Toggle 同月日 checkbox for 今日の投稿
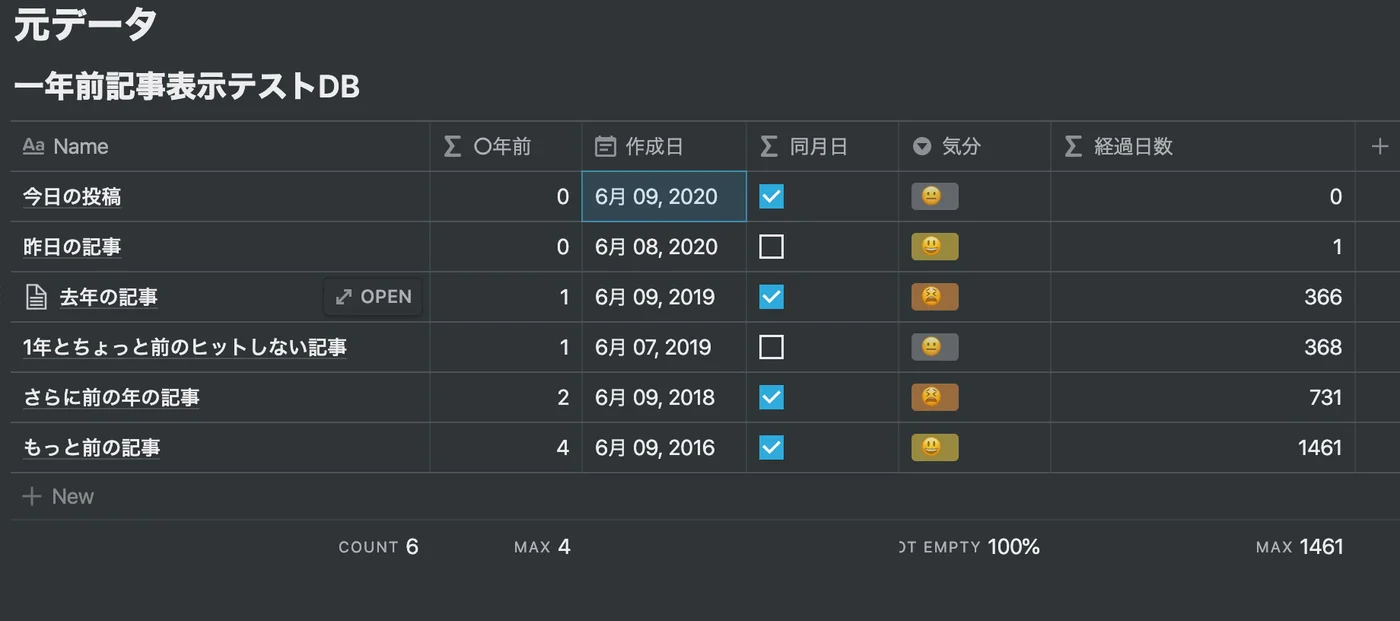 pos(771,196)
